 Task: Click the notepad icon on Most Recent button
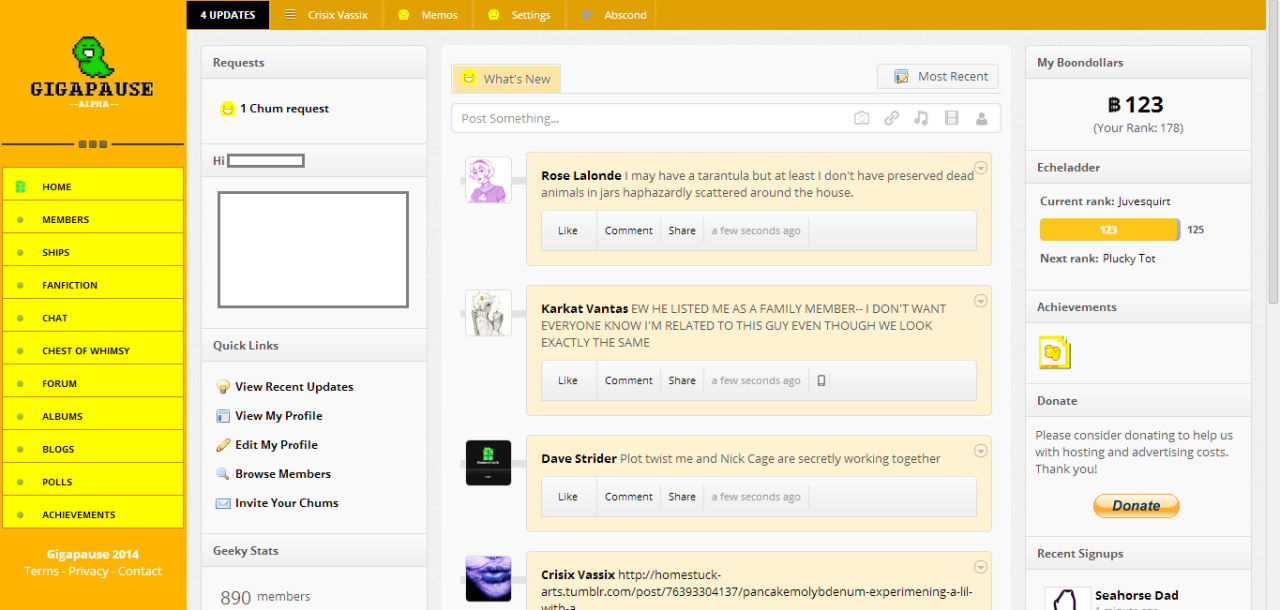pyautogui.click(x=901, y=76)
